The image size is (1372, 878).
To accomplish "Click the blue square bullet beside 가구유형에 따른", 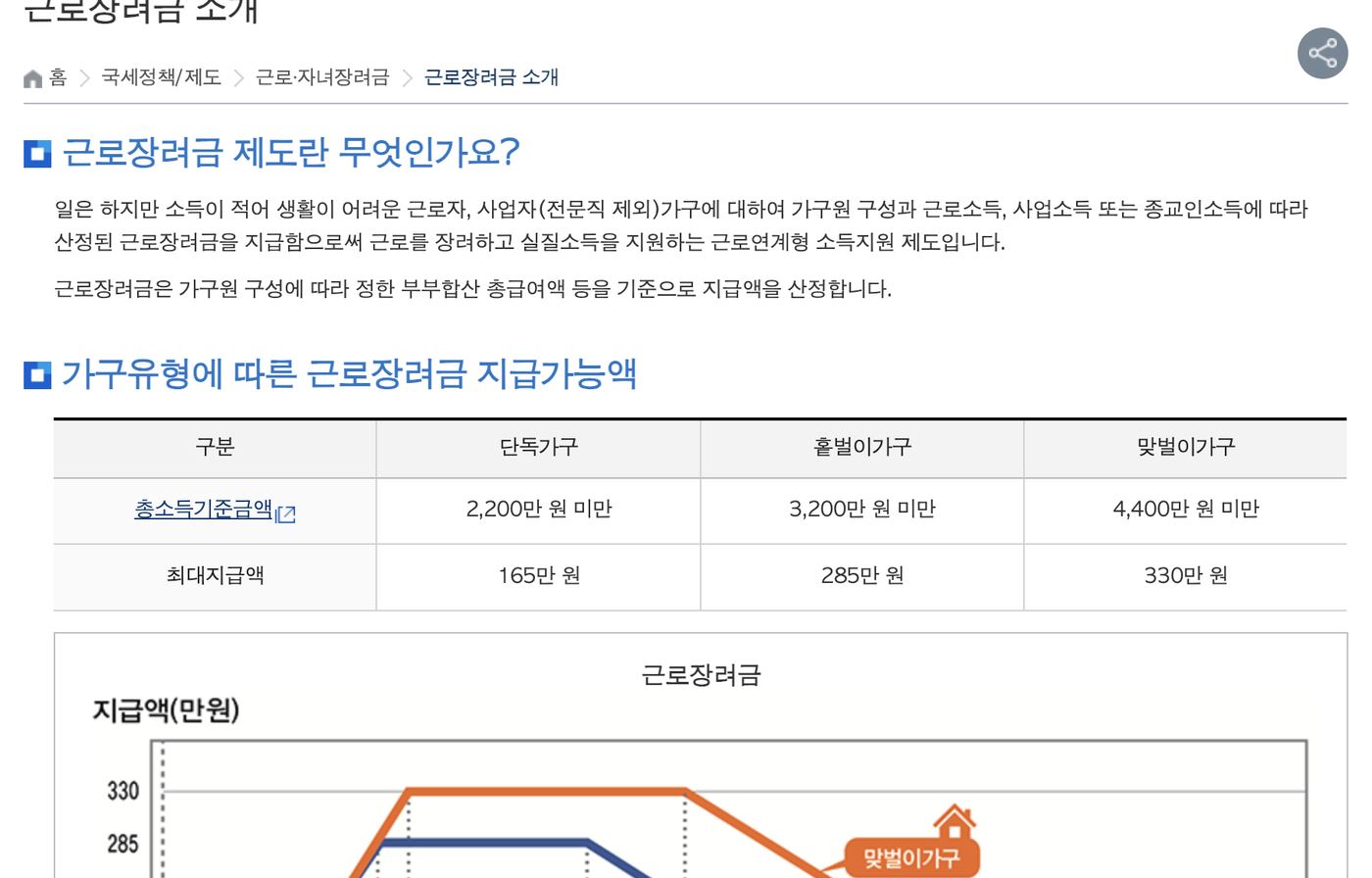I will coord(37,375).
